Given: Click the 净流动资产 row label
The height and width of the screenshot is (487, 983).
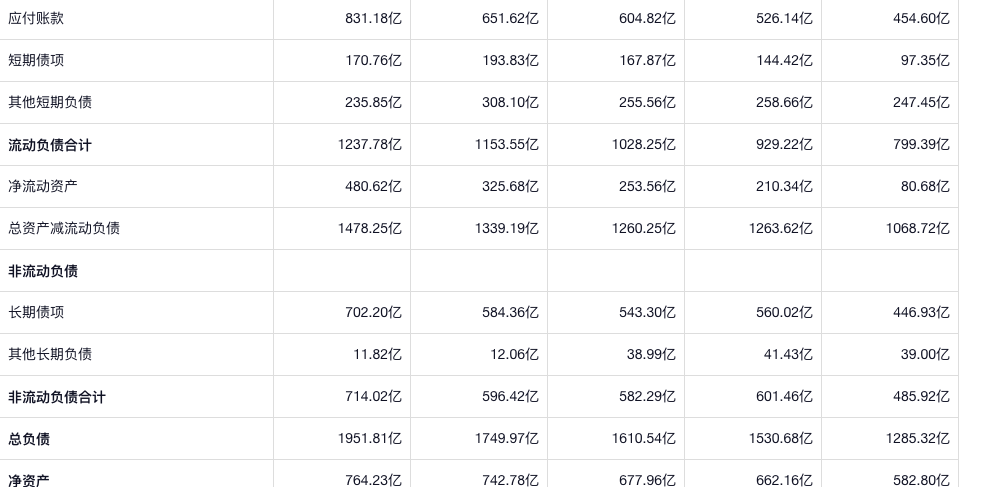Looking at the screenshot, I should 43,186.
